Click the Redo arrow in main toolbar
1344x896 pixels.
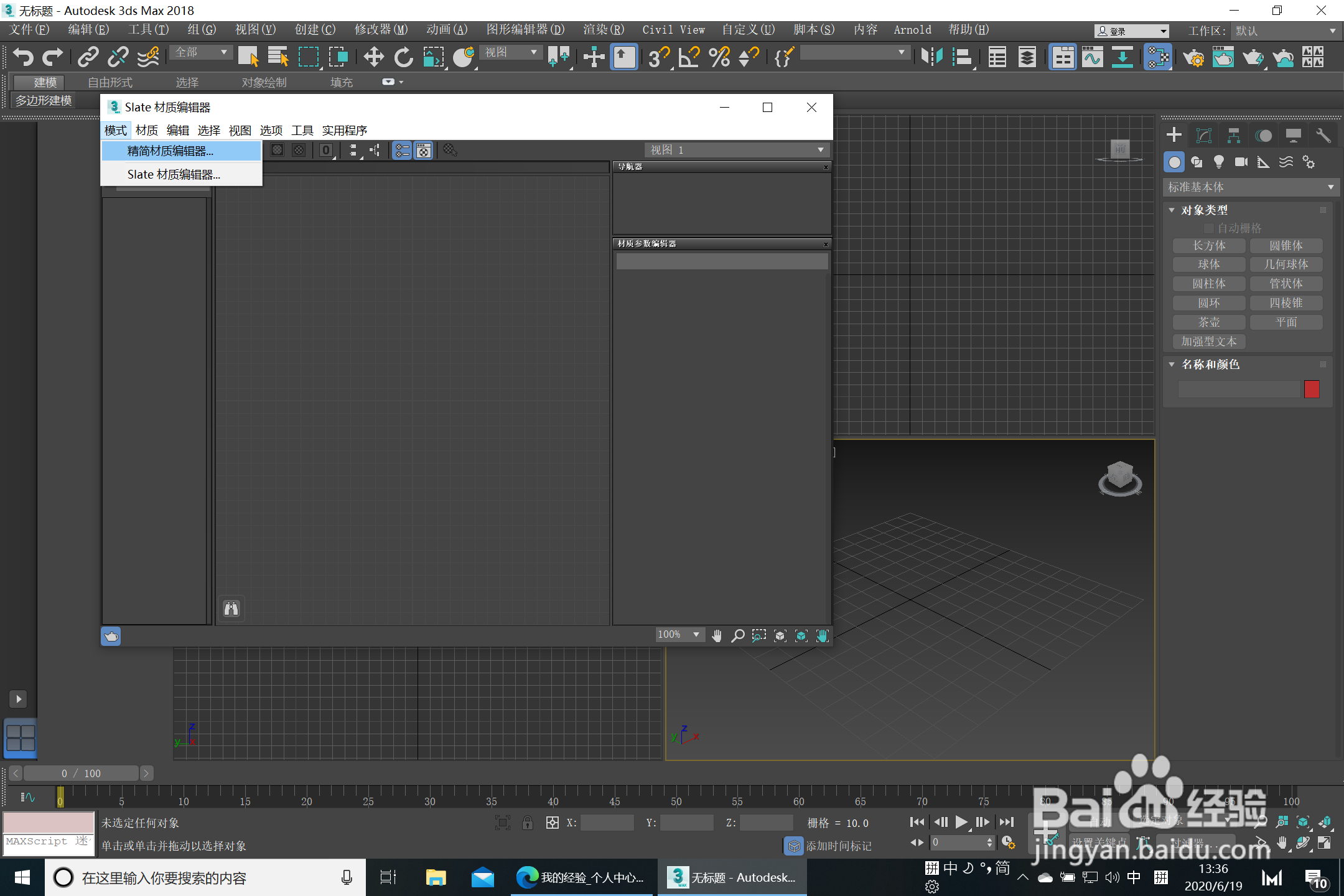53,57
